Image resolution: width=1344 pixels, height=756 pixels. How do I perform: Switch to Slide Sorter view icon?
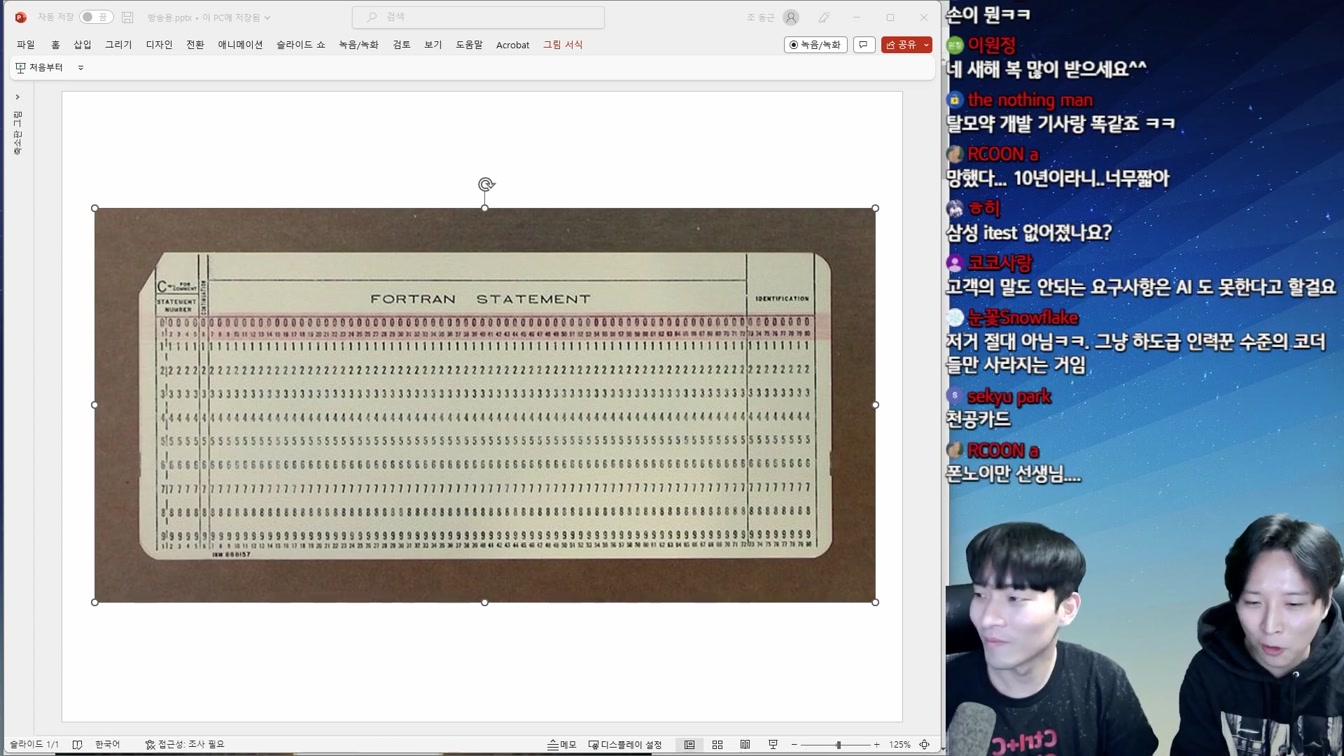(717, 745)
